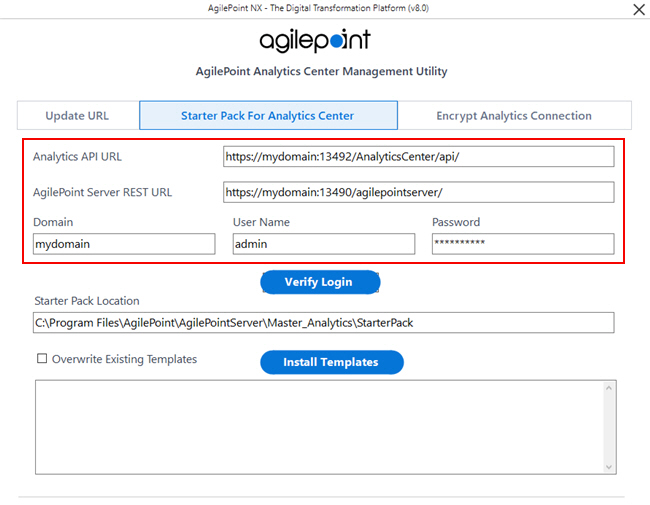Click into the Password field
650x505 pixels.
pyautogui.click(x=523, y=244)
